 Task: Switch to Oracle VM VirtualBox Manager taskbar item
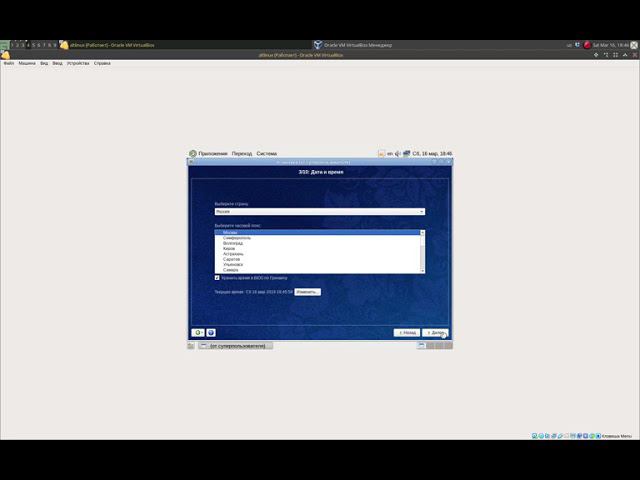353,45
